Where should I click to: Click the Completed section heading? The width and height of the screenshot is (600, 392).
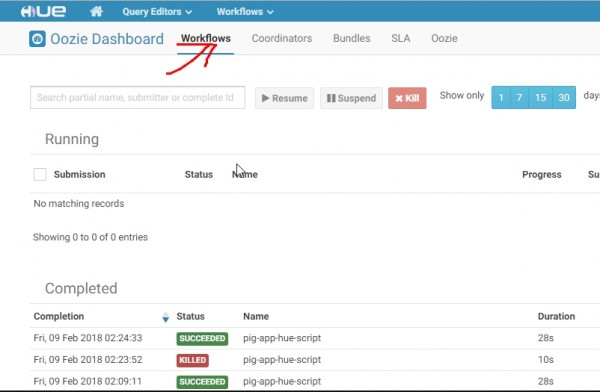pos(81,288)
